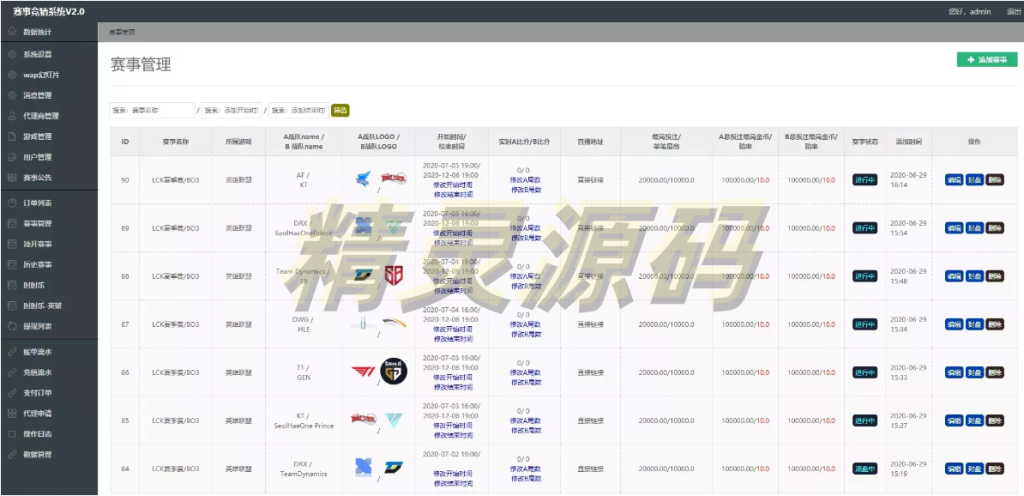Click the icon beside 赛事公告
This screenshot has height=496, width=1024.
pos(12,178)
